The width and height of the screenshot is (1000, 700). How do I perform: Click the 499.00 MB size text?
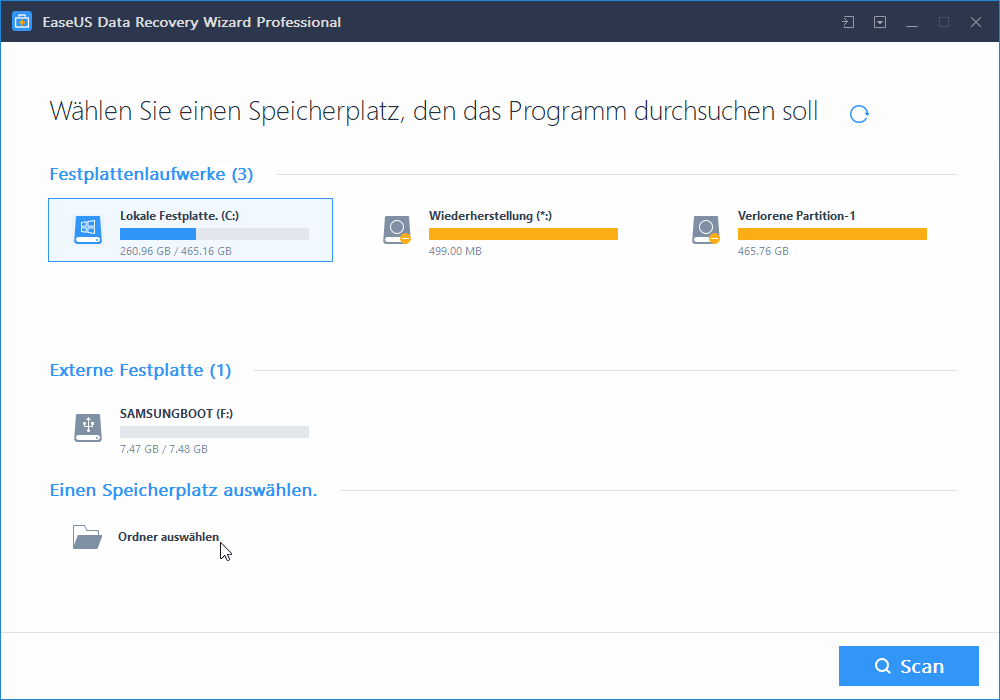pos(455,251)
